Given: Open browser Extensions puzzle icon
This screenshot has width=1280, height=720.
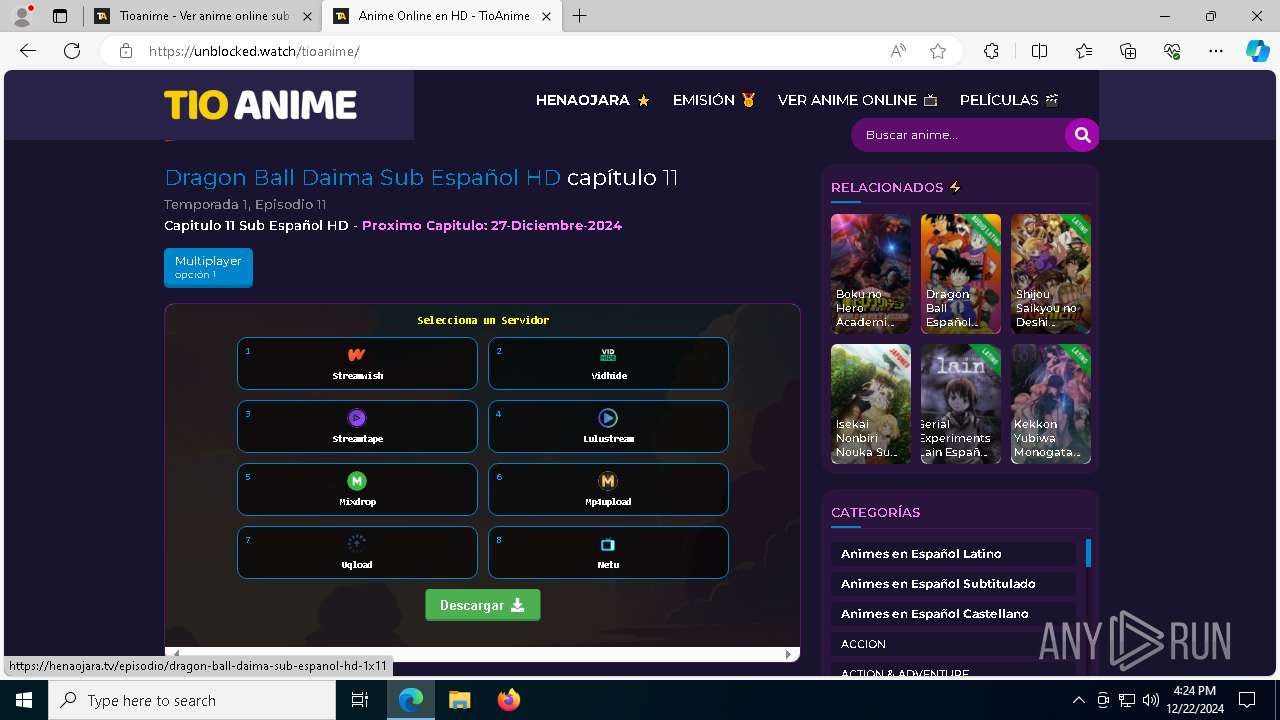Looking at the screenshot, I should pyautogui.click(x=991, y=51).
